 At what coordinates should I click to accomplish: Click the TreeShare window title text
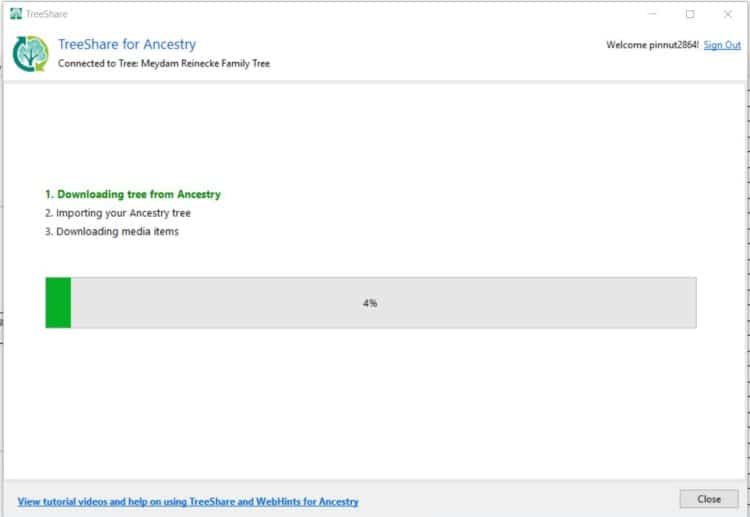47,14
